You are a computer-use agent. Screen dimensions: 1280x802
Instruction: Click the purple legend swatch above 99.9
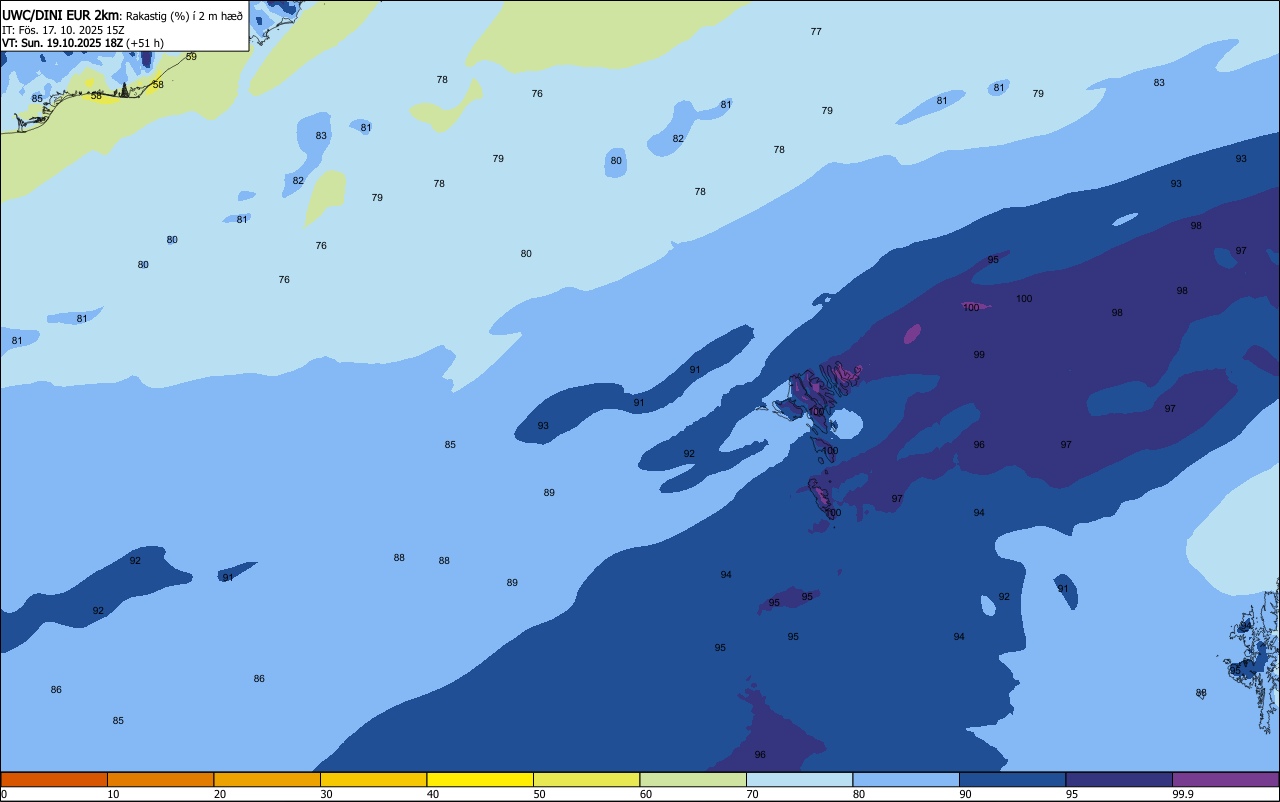point(1225,779)
